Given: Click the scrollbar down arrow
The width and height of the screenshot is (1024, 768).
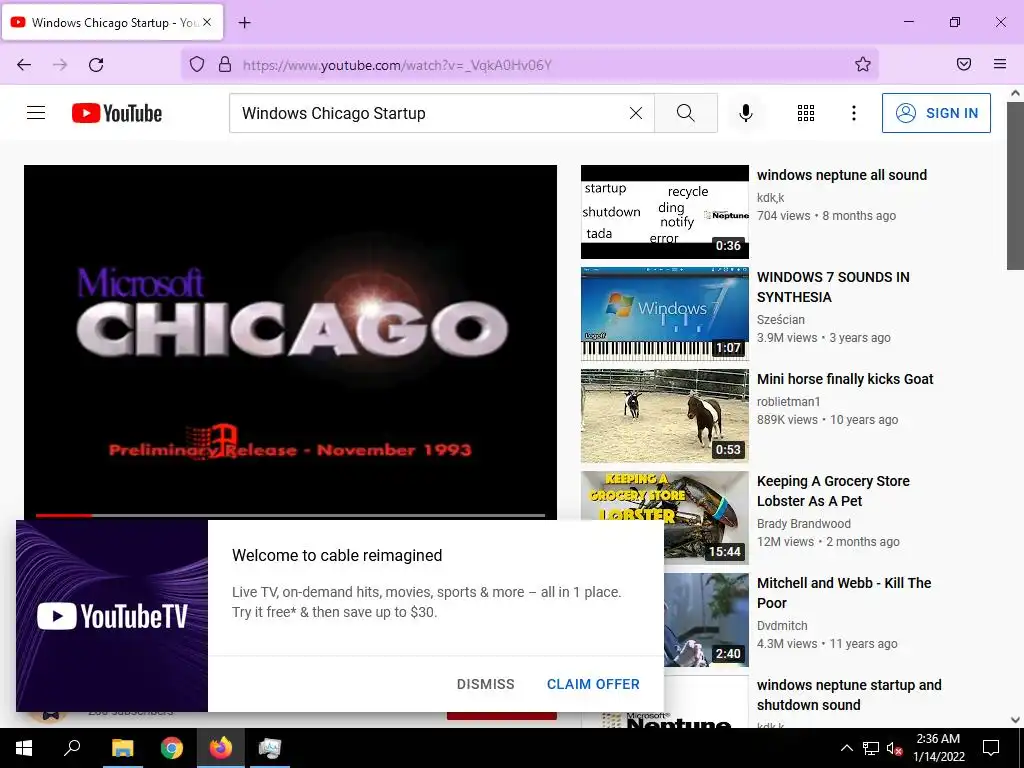Looking at the screenshot, I should click(1015, 720).
